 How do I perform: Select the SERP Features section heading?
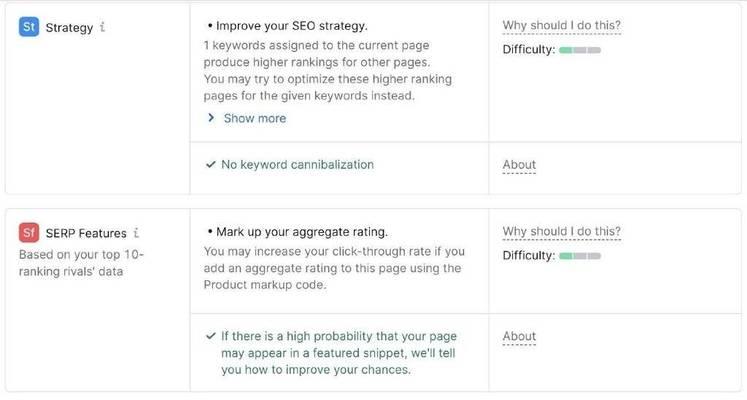pyautogui.click(x=86, y=233)
